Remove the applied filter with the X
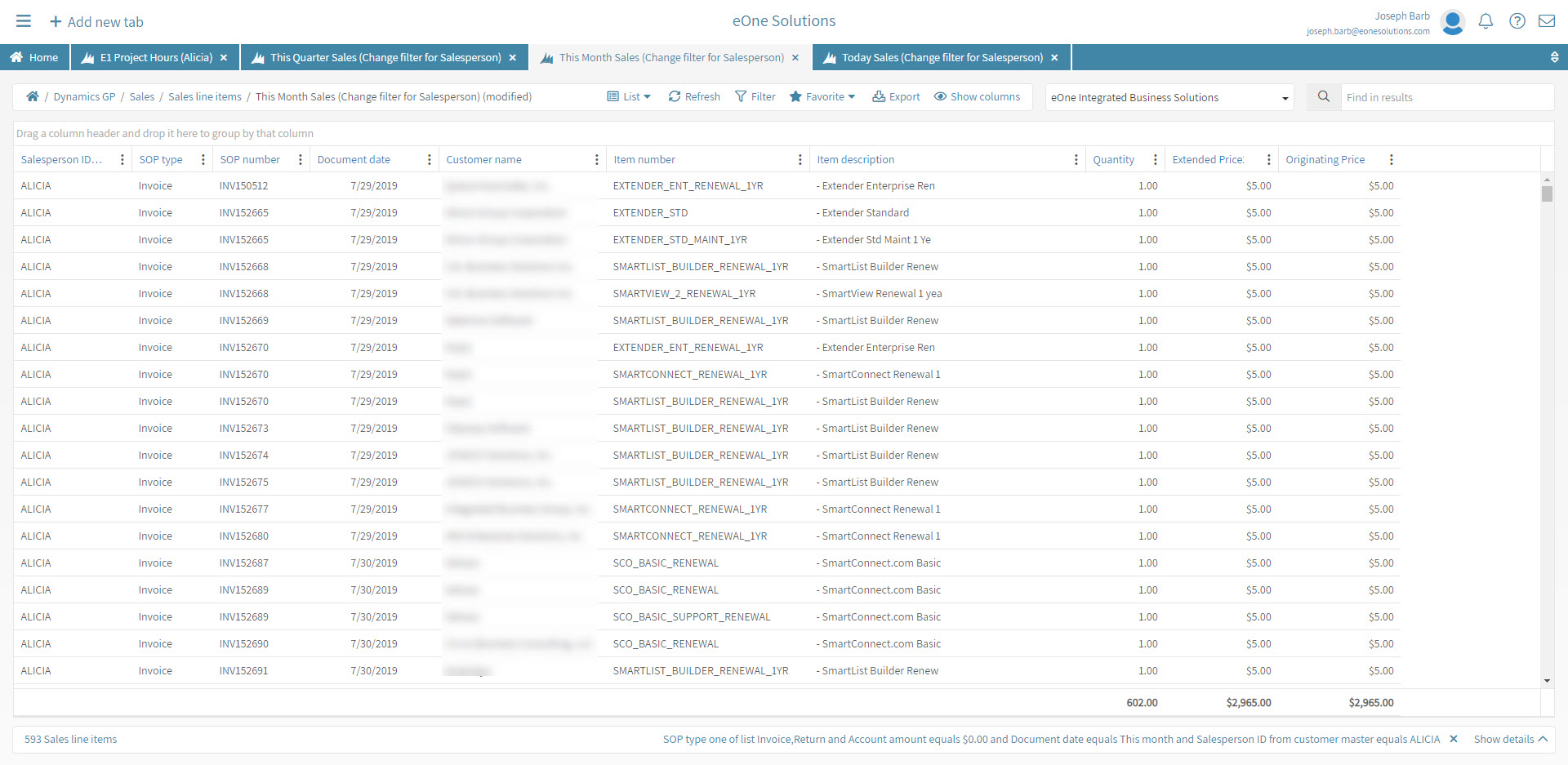 click(x=1454, y=739)
